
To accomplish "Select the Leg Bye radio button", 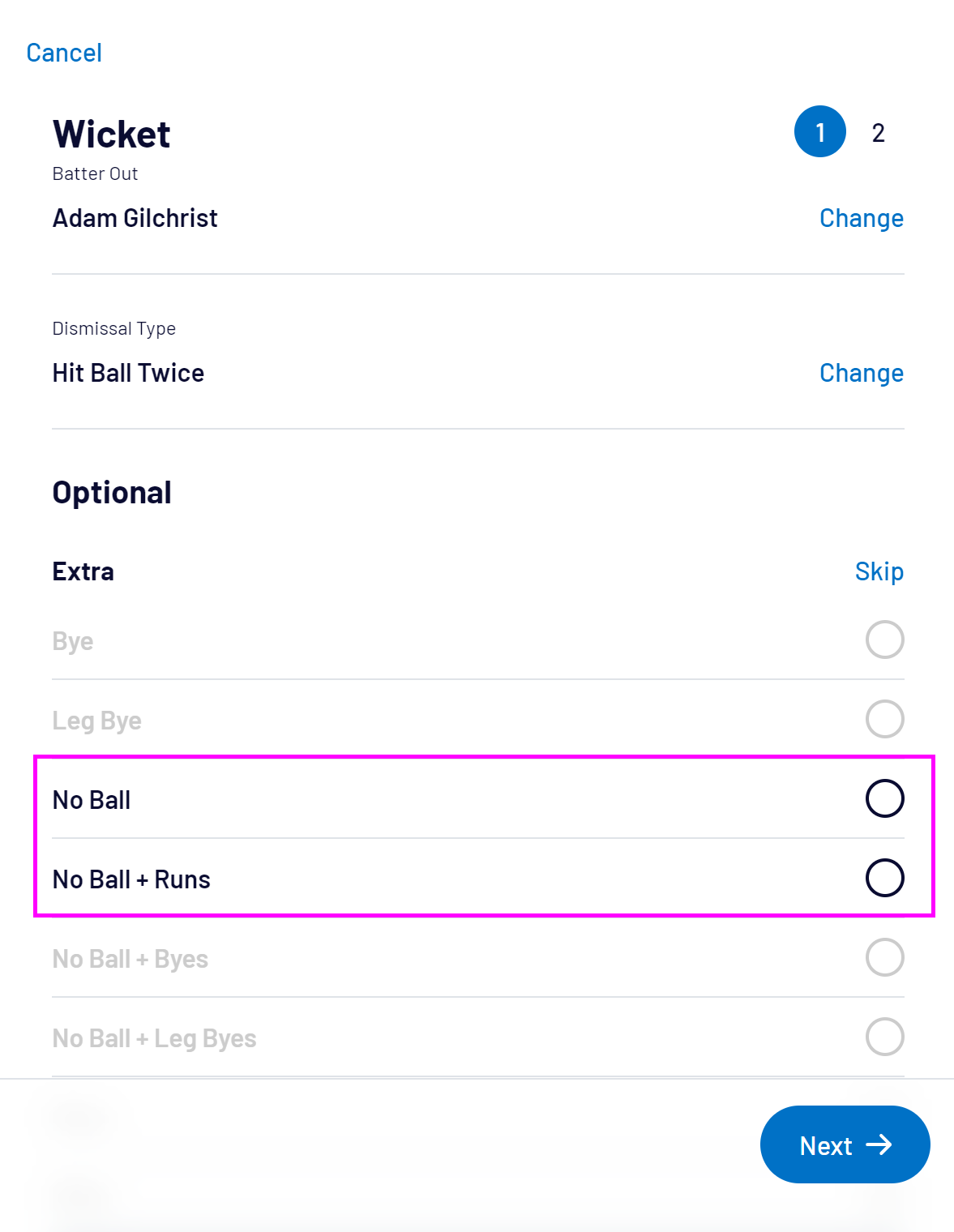I will coord(884,719).
